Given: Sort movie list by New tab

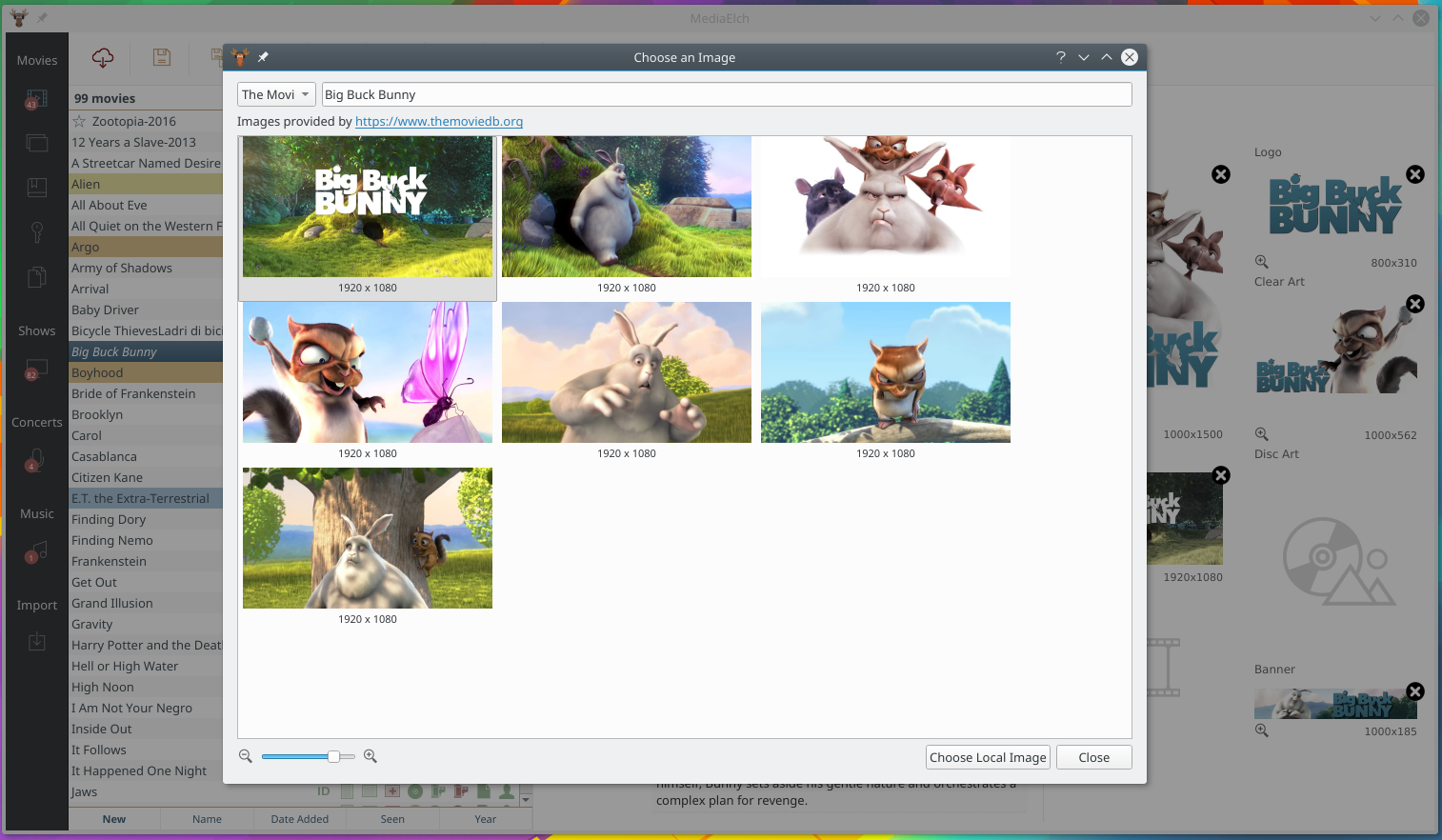Looking at the screenshot, I should pyautogui.click(x=114, y=819).
